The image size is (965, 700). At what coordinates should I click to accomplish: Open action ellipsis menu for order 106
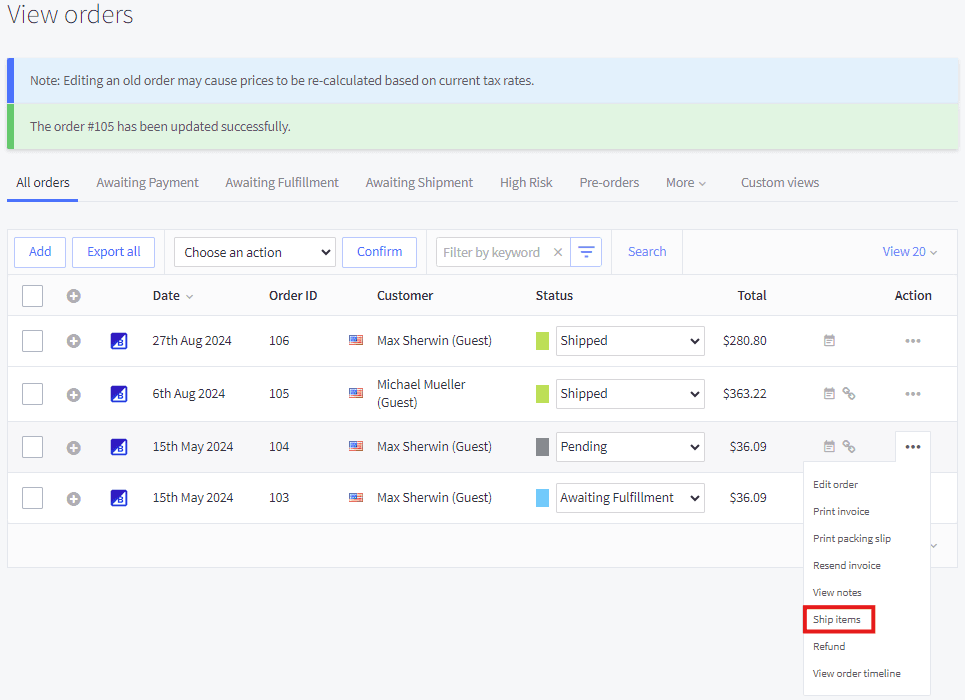click(913, 341)
